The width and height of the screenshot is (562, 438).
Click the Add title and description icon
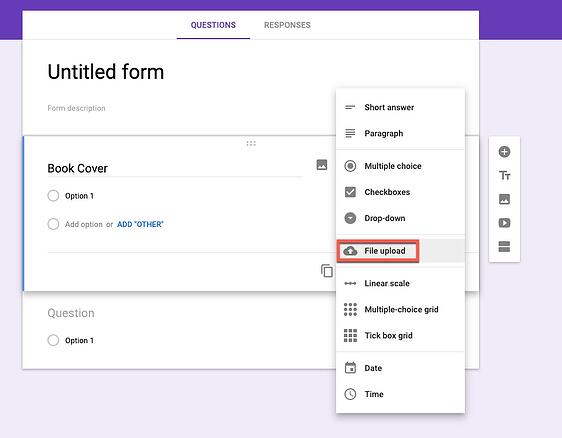(504, 176)
